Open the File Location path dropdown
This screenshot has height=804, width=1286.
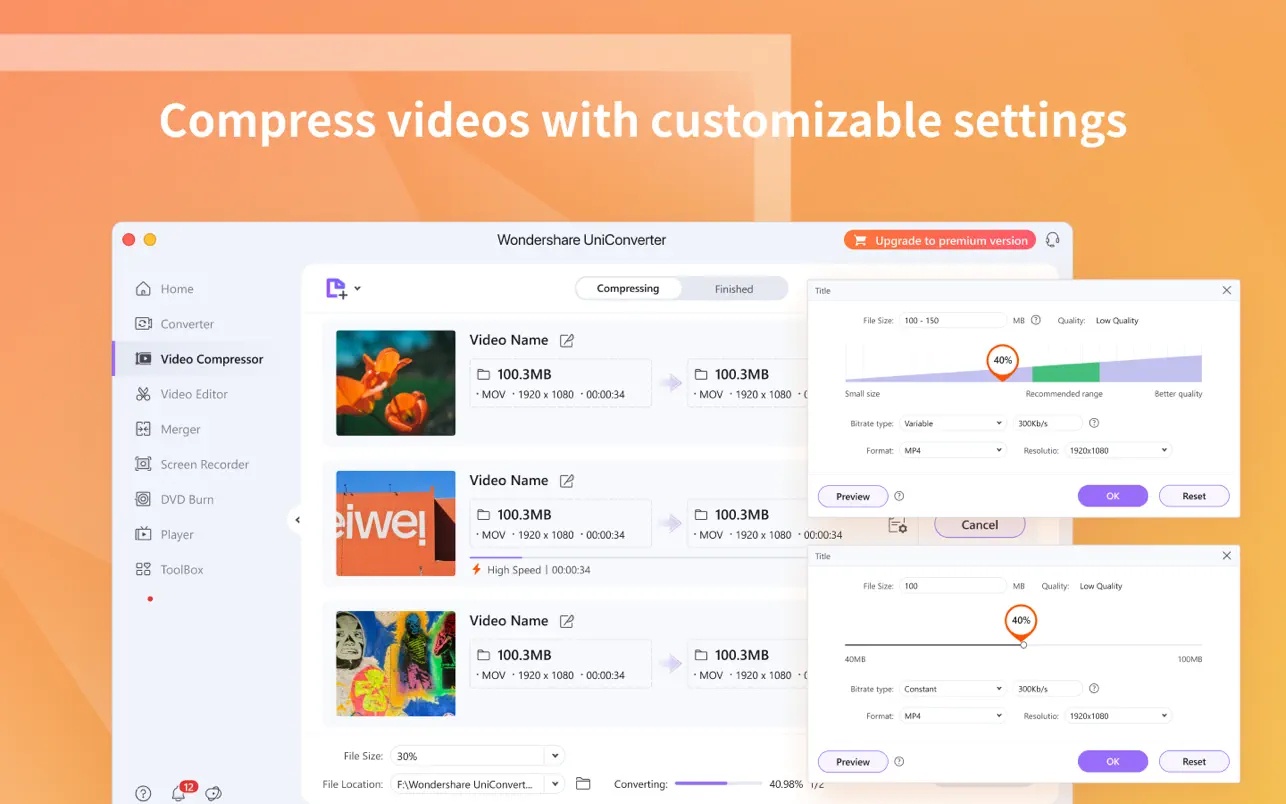pyautogui.click(x=556, y=784)
